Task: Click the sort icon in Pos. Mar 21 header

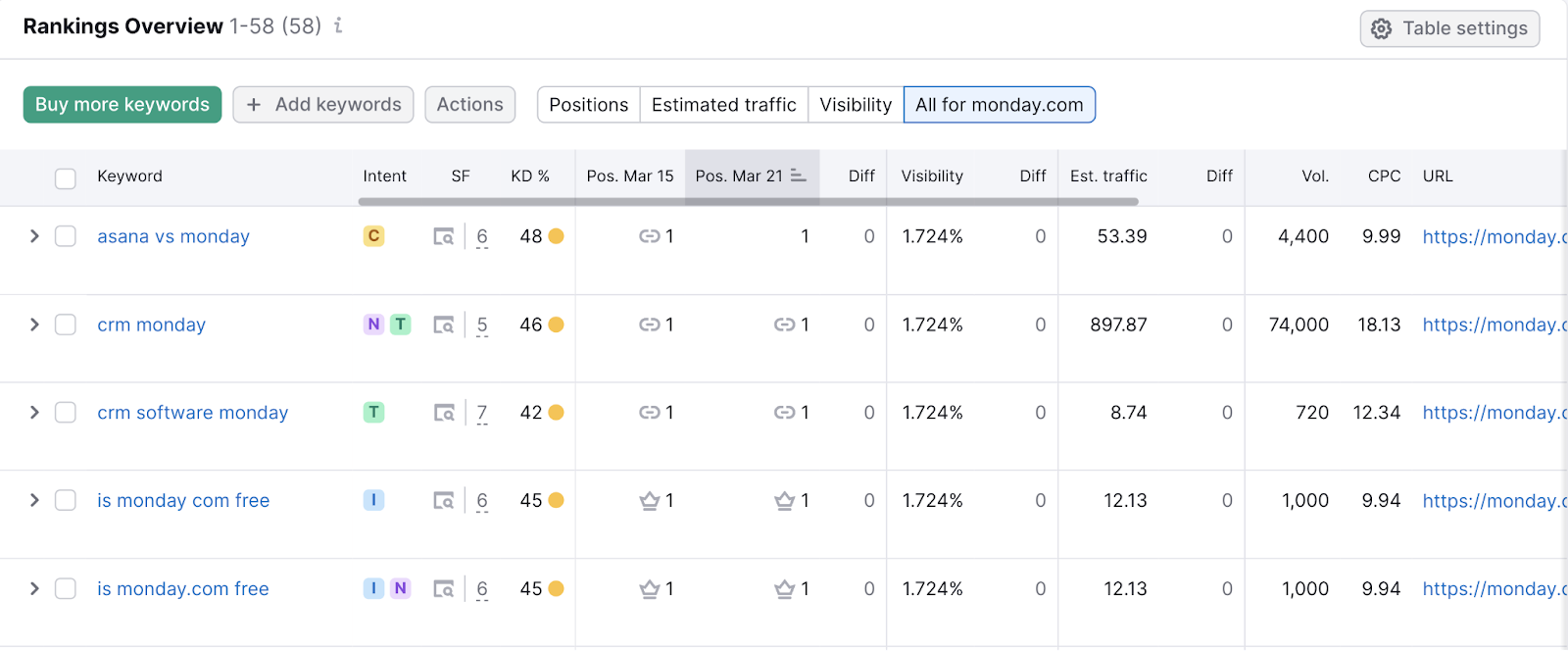Action: pyautogui.click(x=799, y=175)
